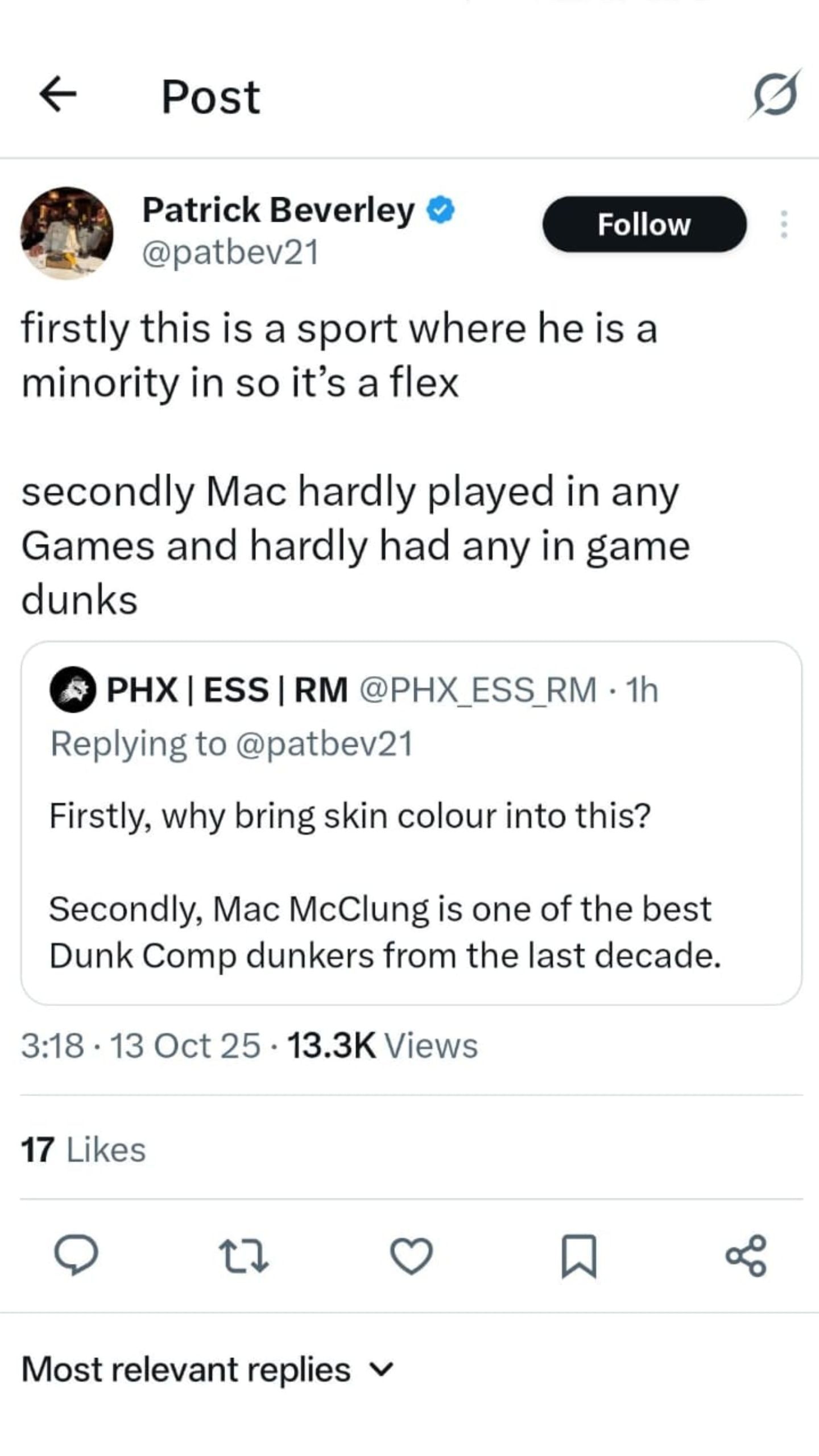Image resolution: width=819 pixels, height=1456 pixels.
Task: Share the post via share icon
Action: click(x=746, y=1256)
